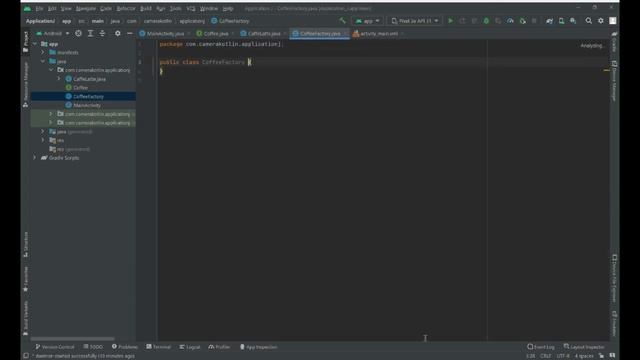Select Coffee class in project tree

point(80,88)
